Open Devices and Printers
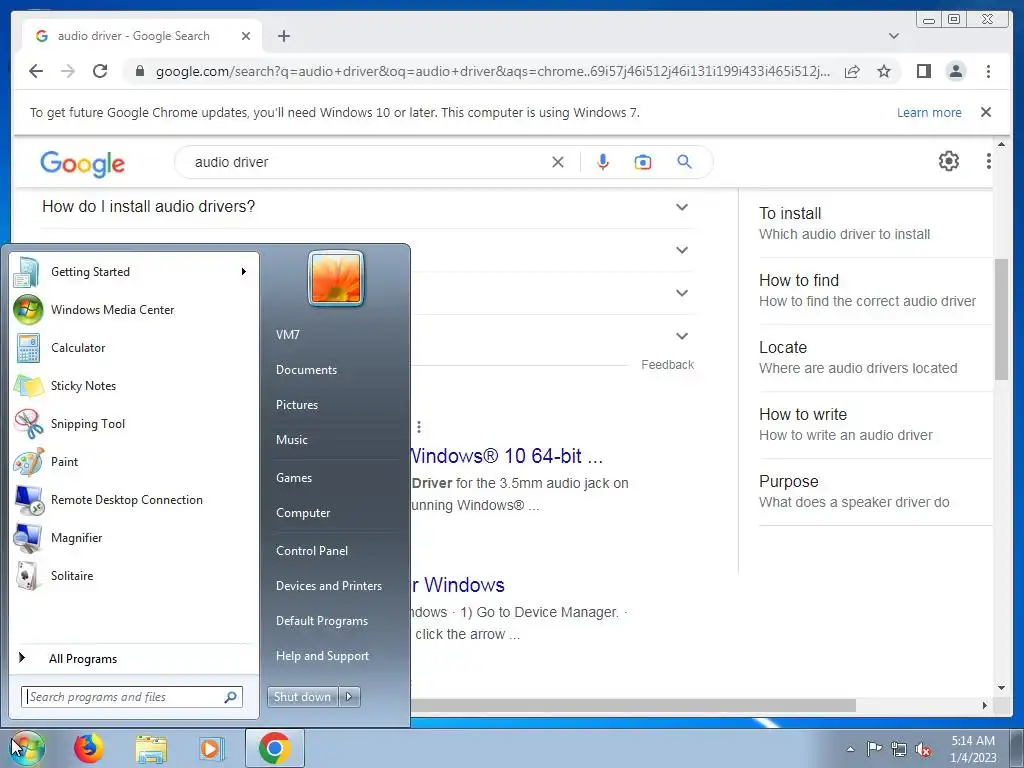The image size is (1024, 768). (x=335, y=586)
